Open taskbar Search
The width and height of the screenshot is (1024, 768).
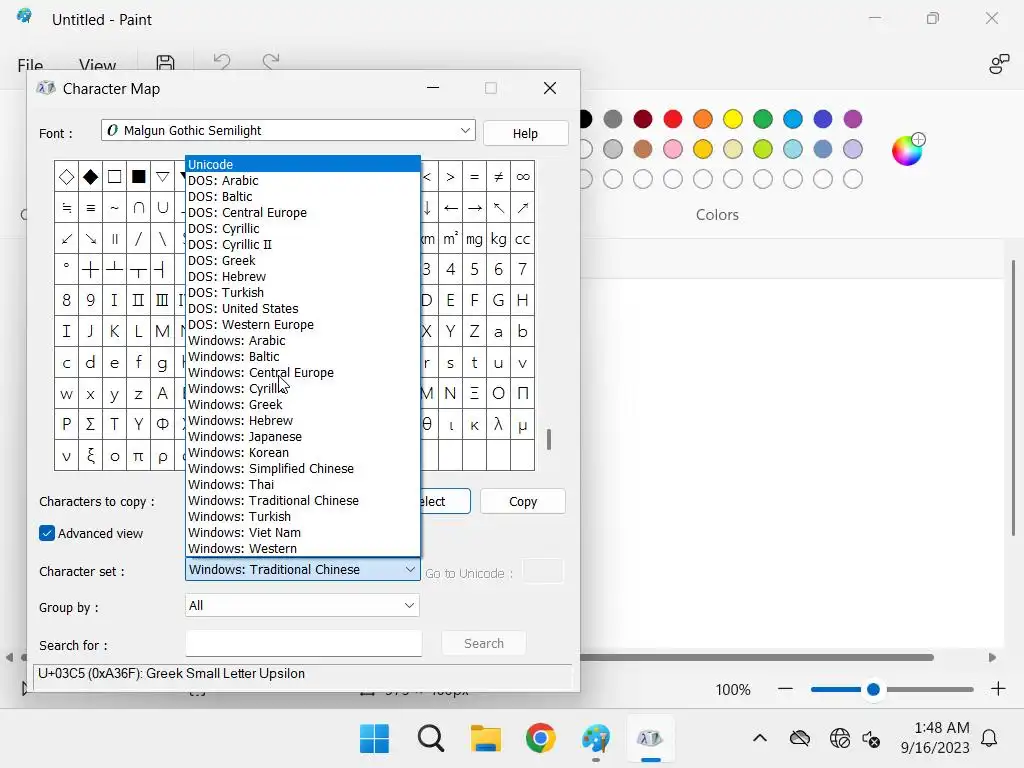[431, 739]
